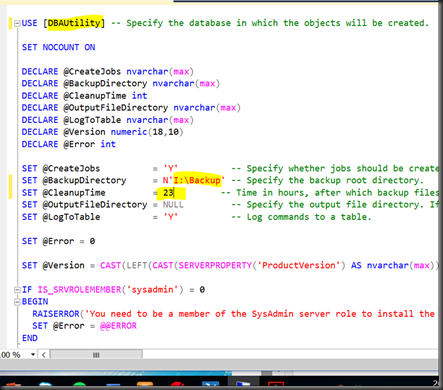Click the IS_SRVROLEMEMBER function name
Screen dimensions: 443x390
point(79,290)
